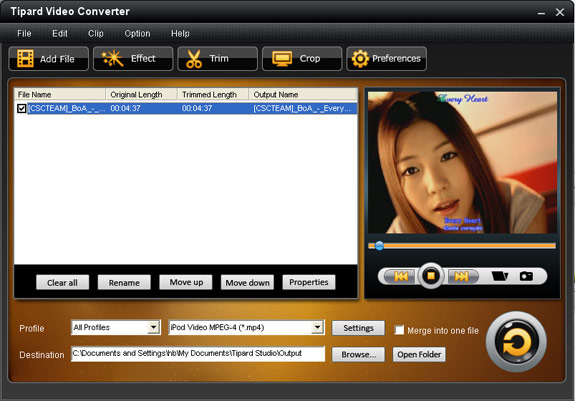Open profile Settings

click(x=358, y=328)
